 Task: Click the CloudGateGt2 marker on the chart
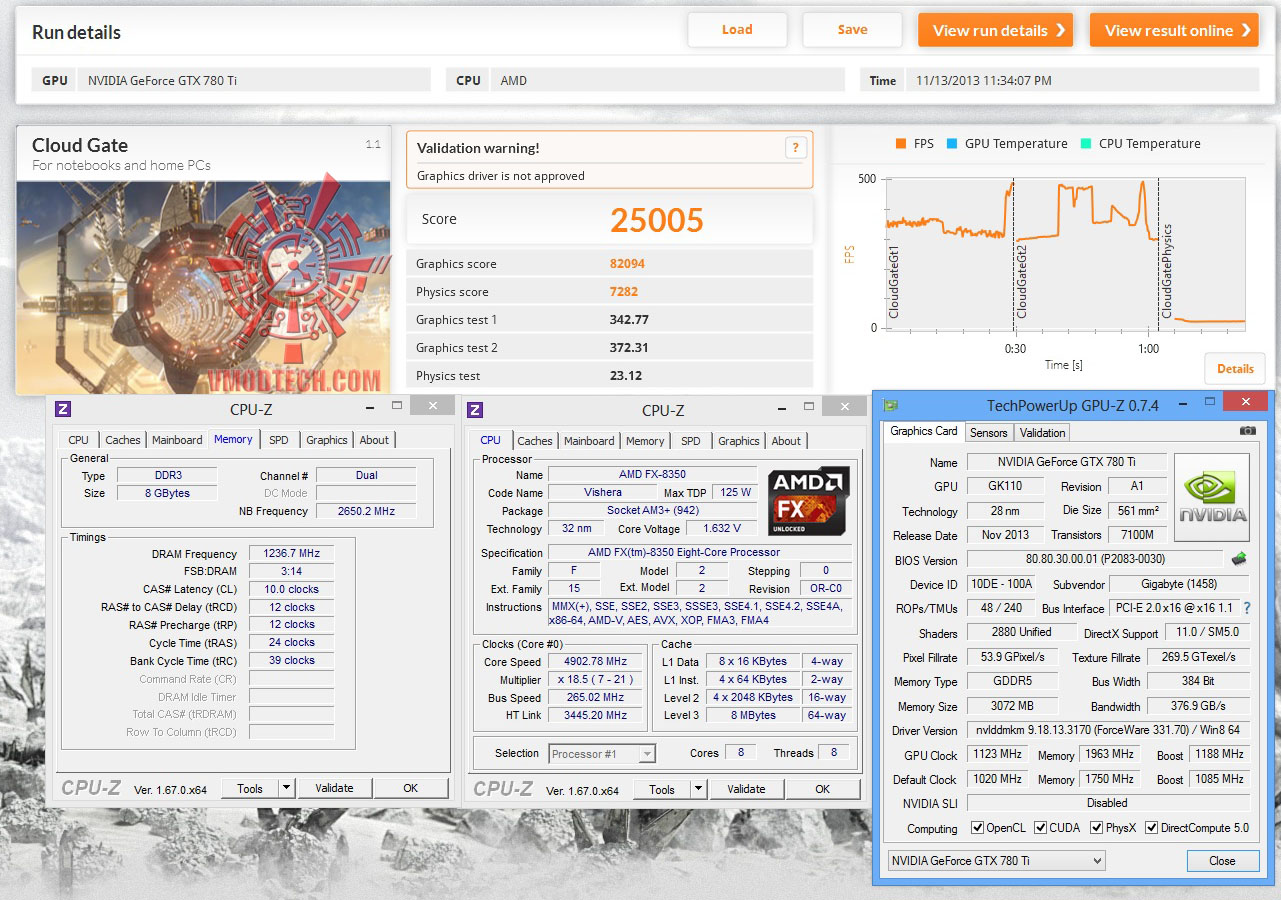[1021, 281]
